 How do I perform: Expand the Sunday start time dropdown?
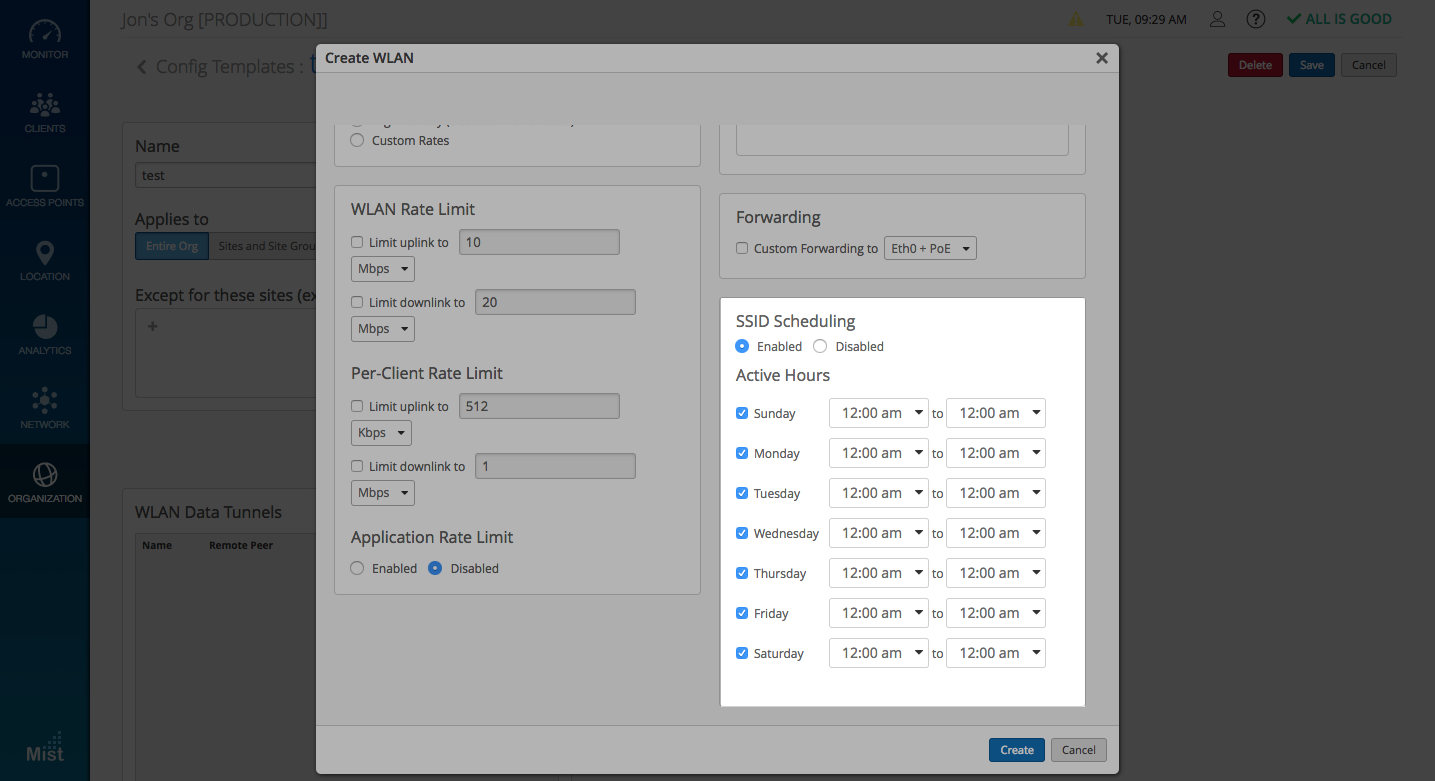878,413
